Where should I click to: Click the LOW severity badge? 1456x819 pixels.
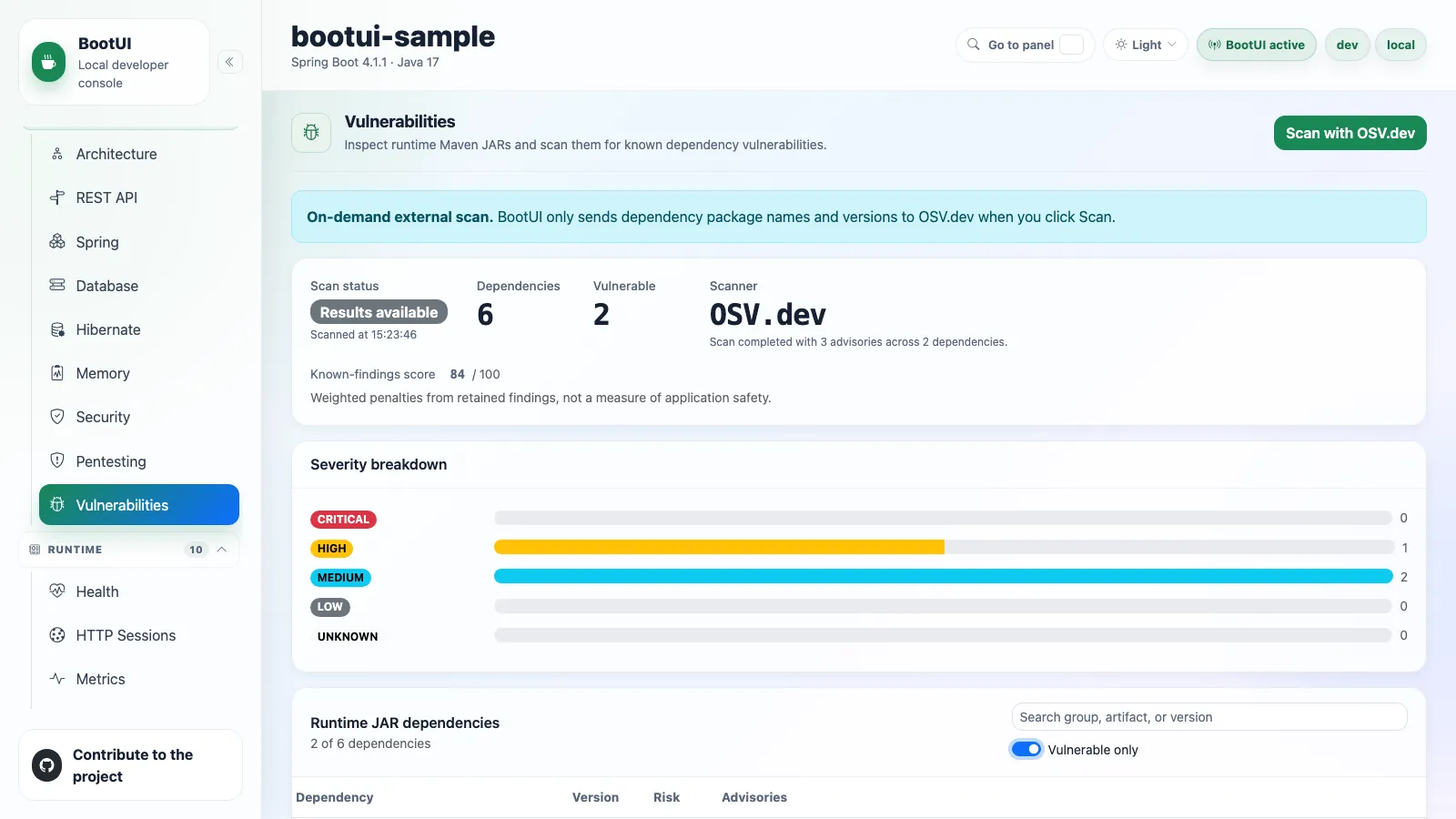click(x=330, y=607)
